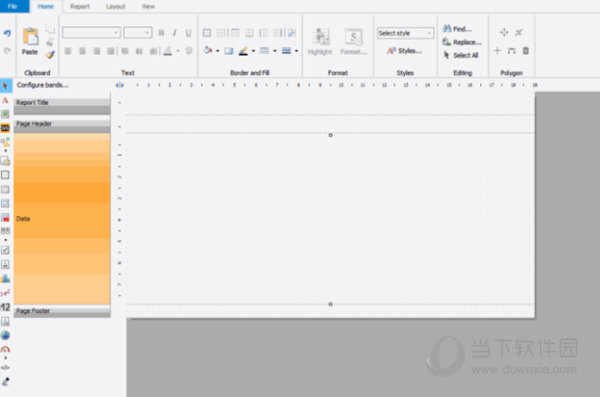Select the Map globe object tool
The image size is (600, 397).
(x=5, y=335)
